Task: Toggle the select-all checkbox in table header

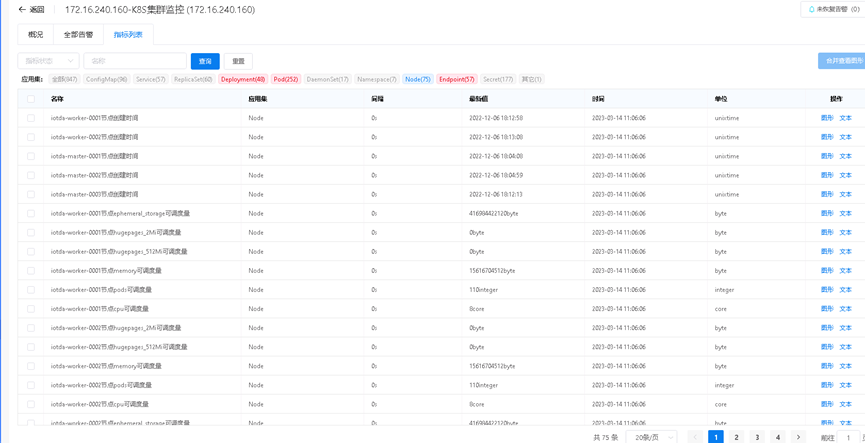Action: click(x=31, y=99)
